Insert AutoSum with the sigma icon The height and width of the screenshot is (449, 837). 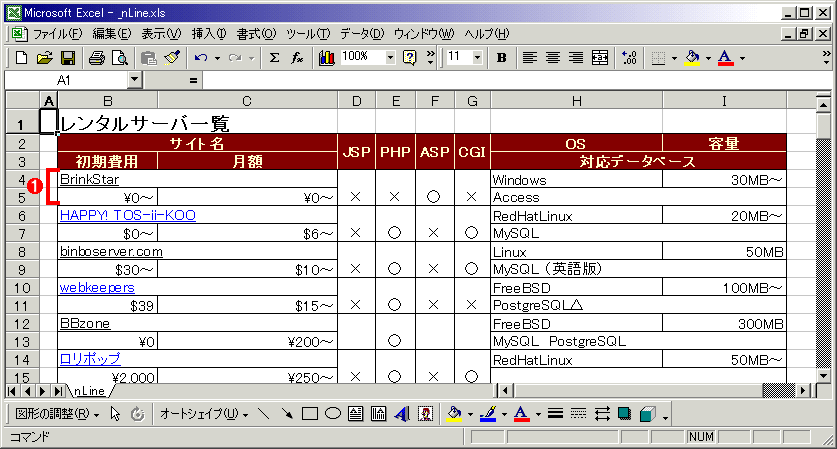pyautogui.click(x=274, y=58)
